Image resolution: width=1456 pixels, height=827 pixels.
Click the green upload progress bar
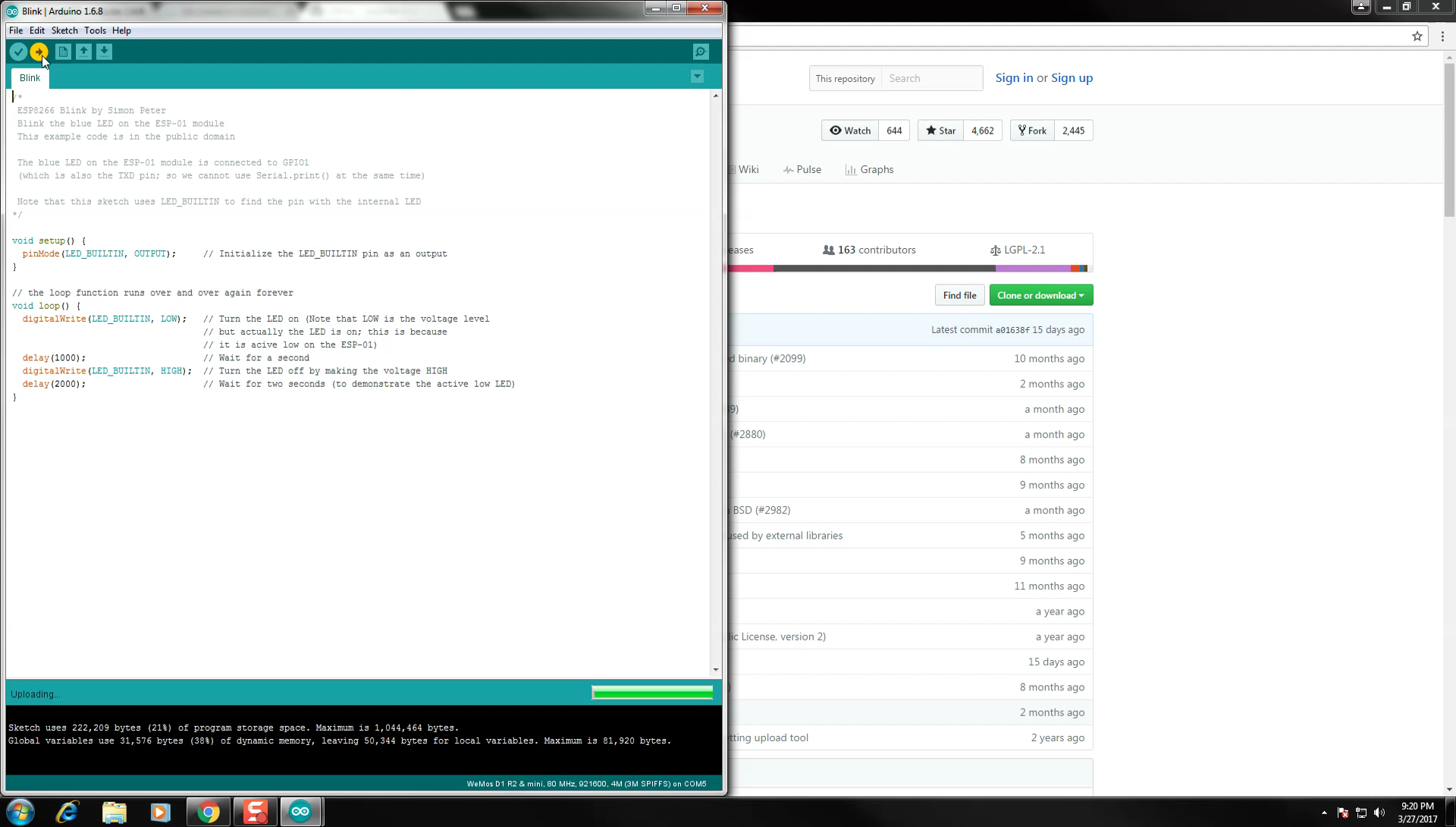652,693
